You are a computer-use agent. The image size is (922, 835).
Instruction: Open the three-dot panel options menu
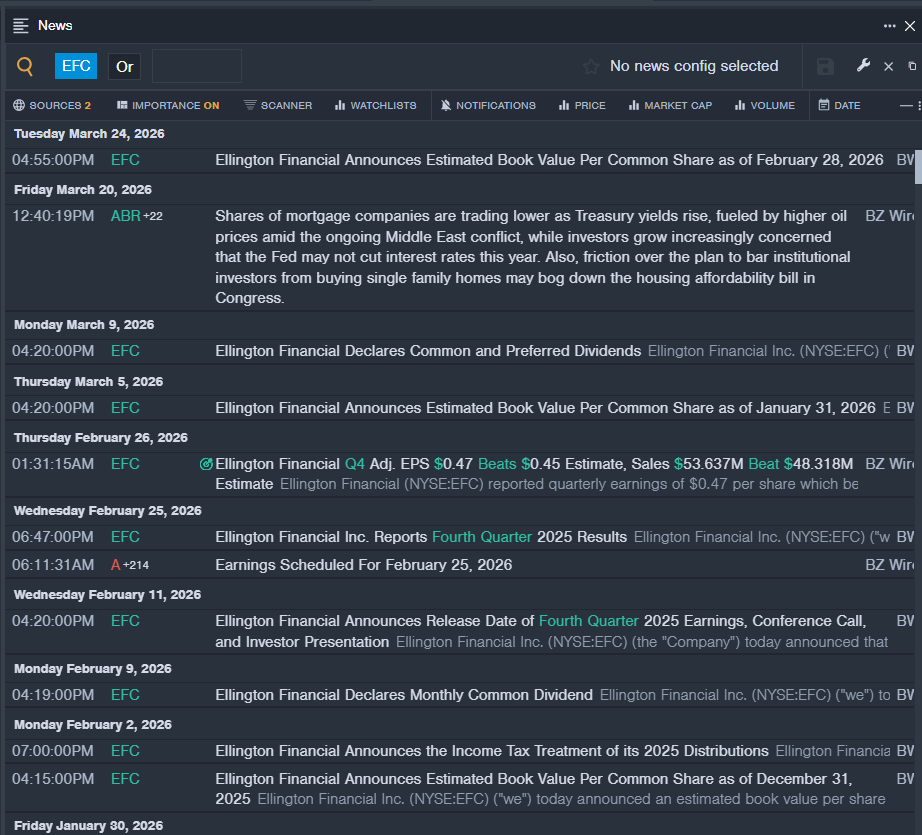[889, 26]
